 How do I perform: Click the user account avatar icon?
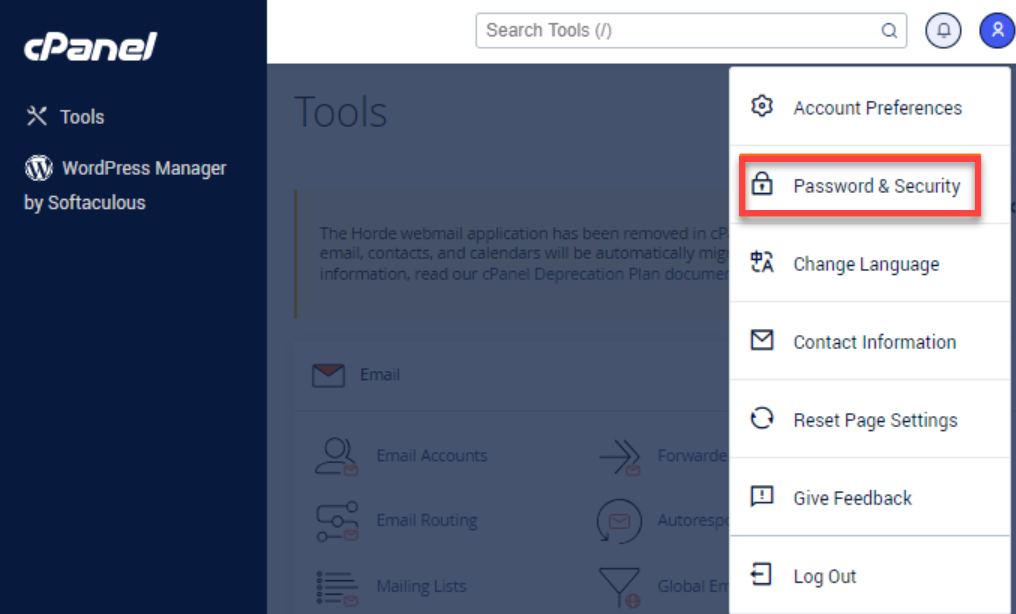pos(996,31)
